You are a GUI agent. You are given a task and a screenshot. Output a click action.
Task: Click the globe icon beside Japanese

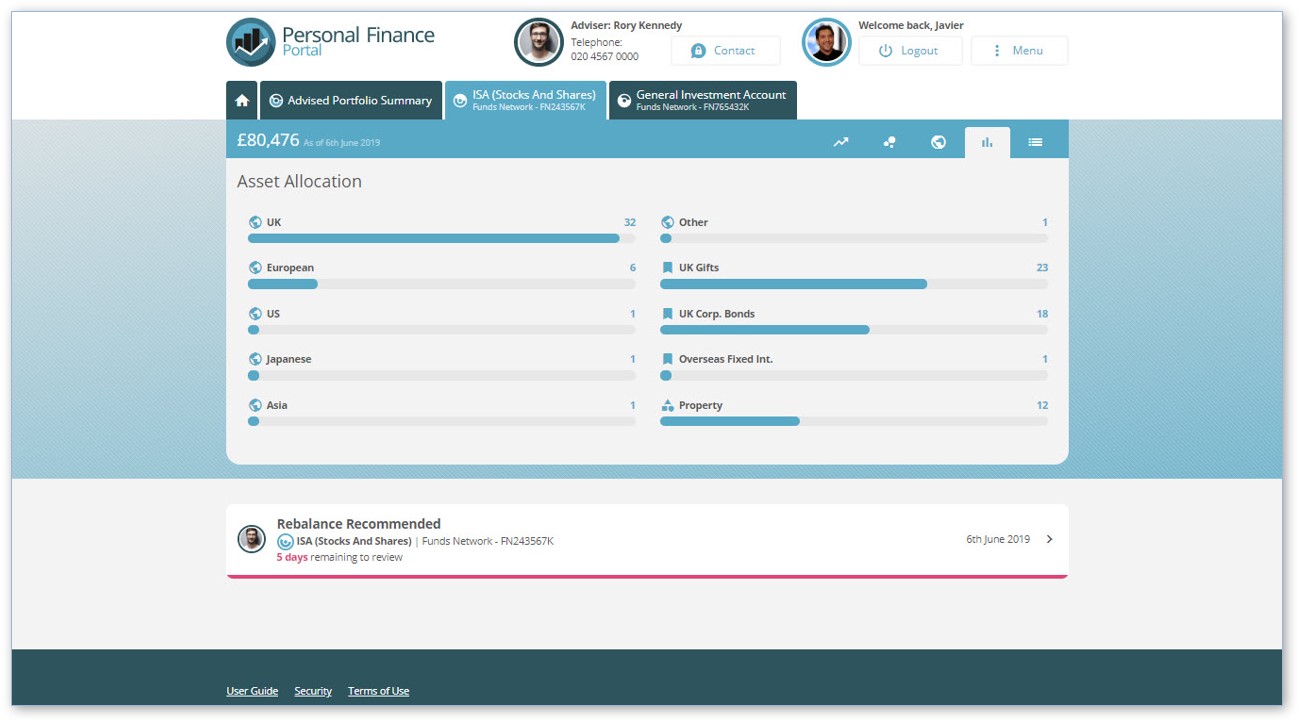pyautogui.click(x=255, y=359)
